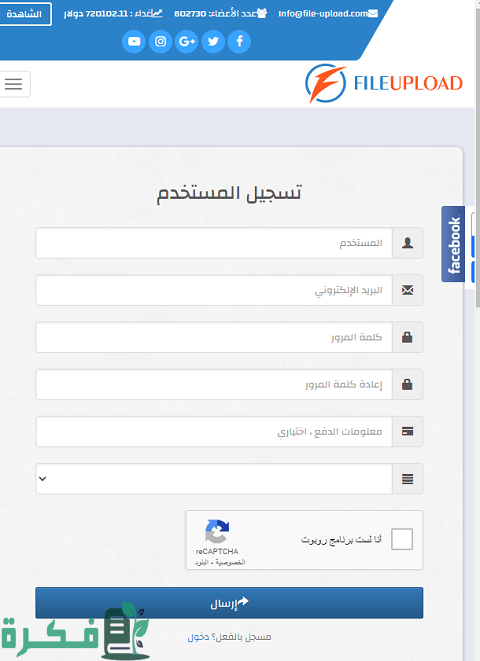This screenshot has height=661, width=480.
Task: Click the user icon beside the username field
Action: click(x=408, y=243)
